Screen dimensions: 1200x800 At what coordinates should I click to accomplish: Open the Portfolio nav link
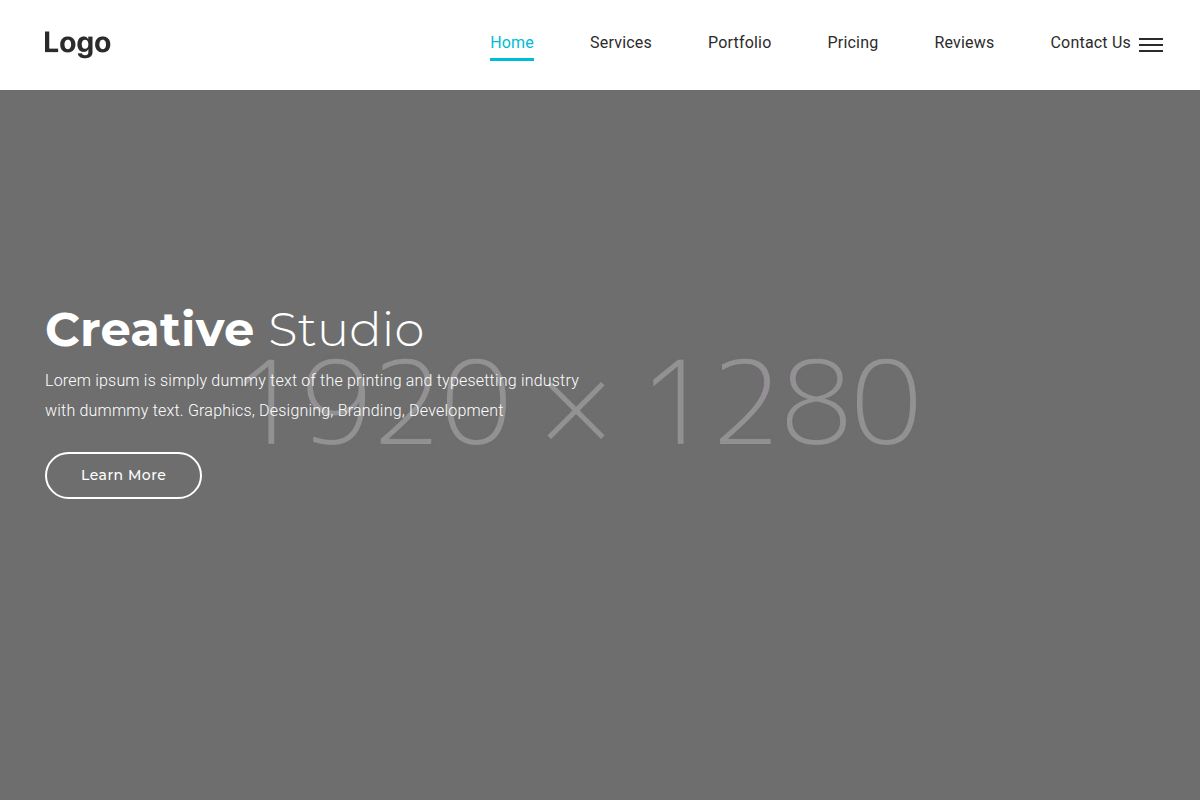pyautogui.click(x=739, y=42)
